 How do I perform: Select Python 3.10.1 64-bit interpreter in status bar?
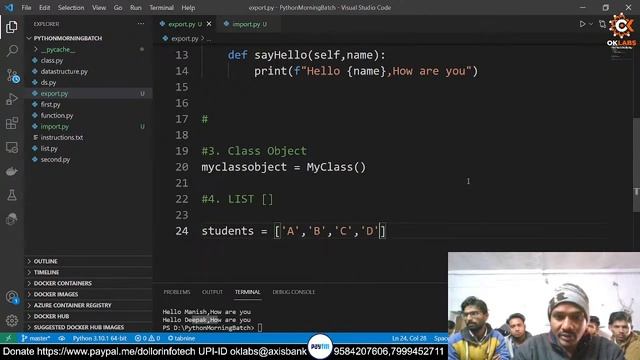(100, 338)
